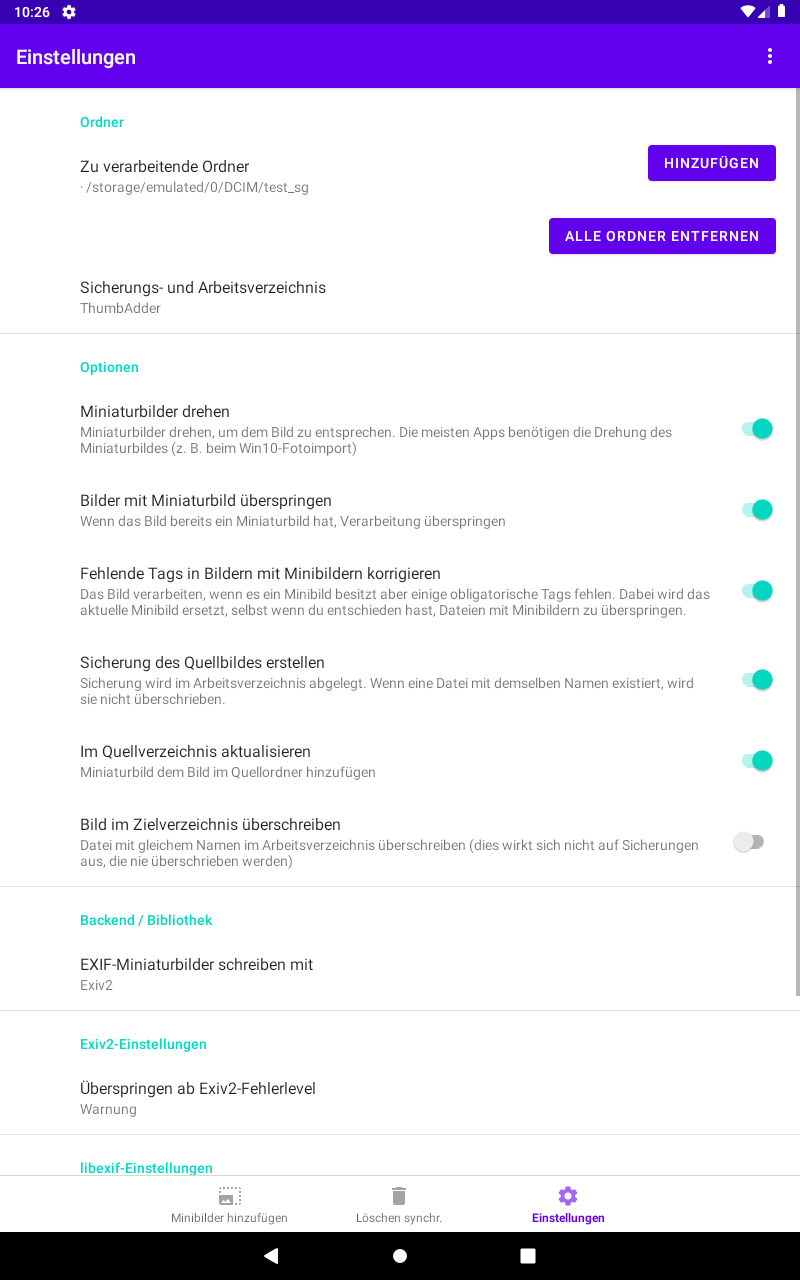Tap the Löschen synchr. trash icon
Image resolution: width=800 pixels, height=1280 pixels.
coord(399,1196)
